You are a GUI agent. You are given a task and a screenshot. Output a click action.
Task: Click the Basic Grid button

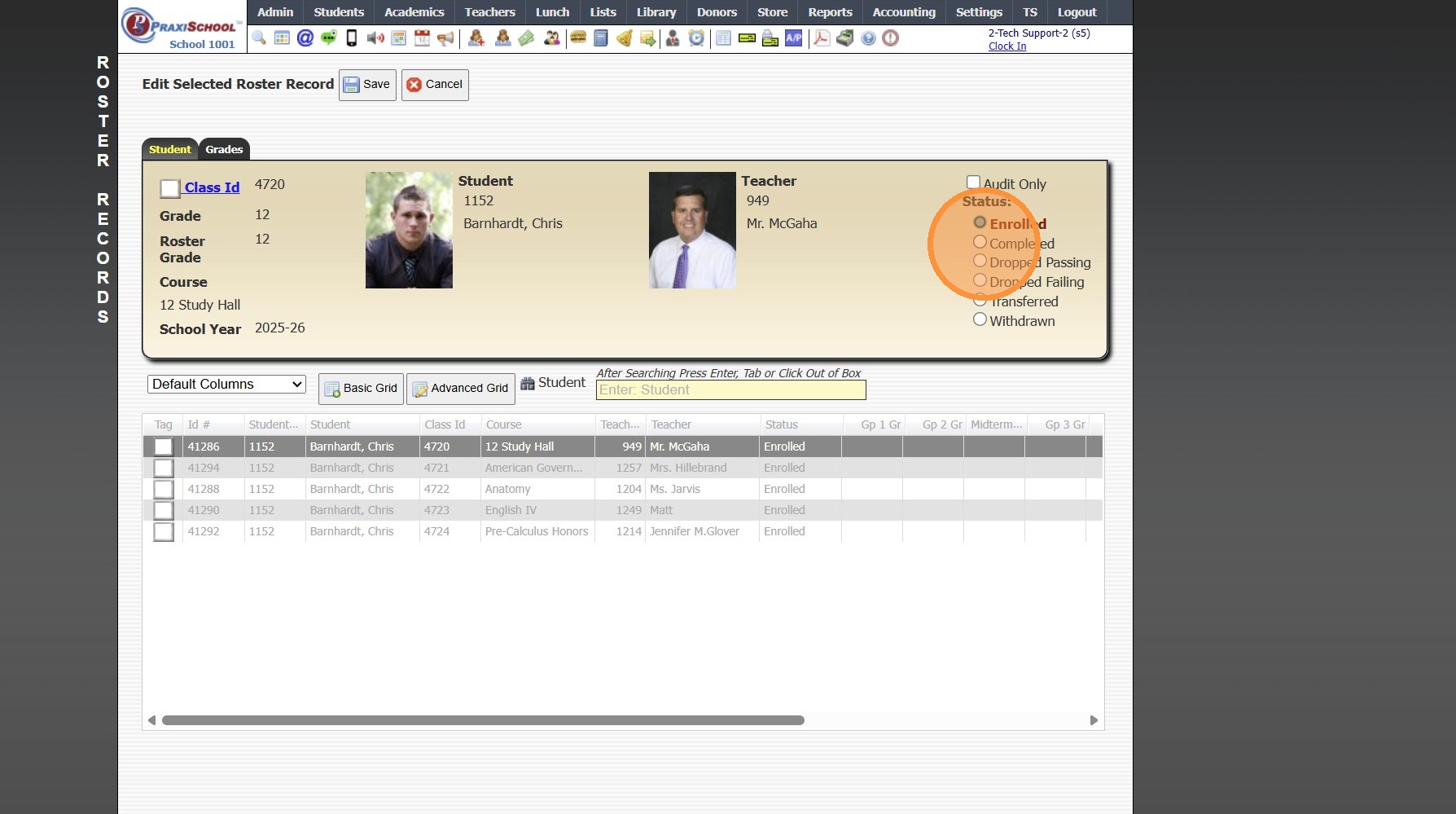(361, 389)
